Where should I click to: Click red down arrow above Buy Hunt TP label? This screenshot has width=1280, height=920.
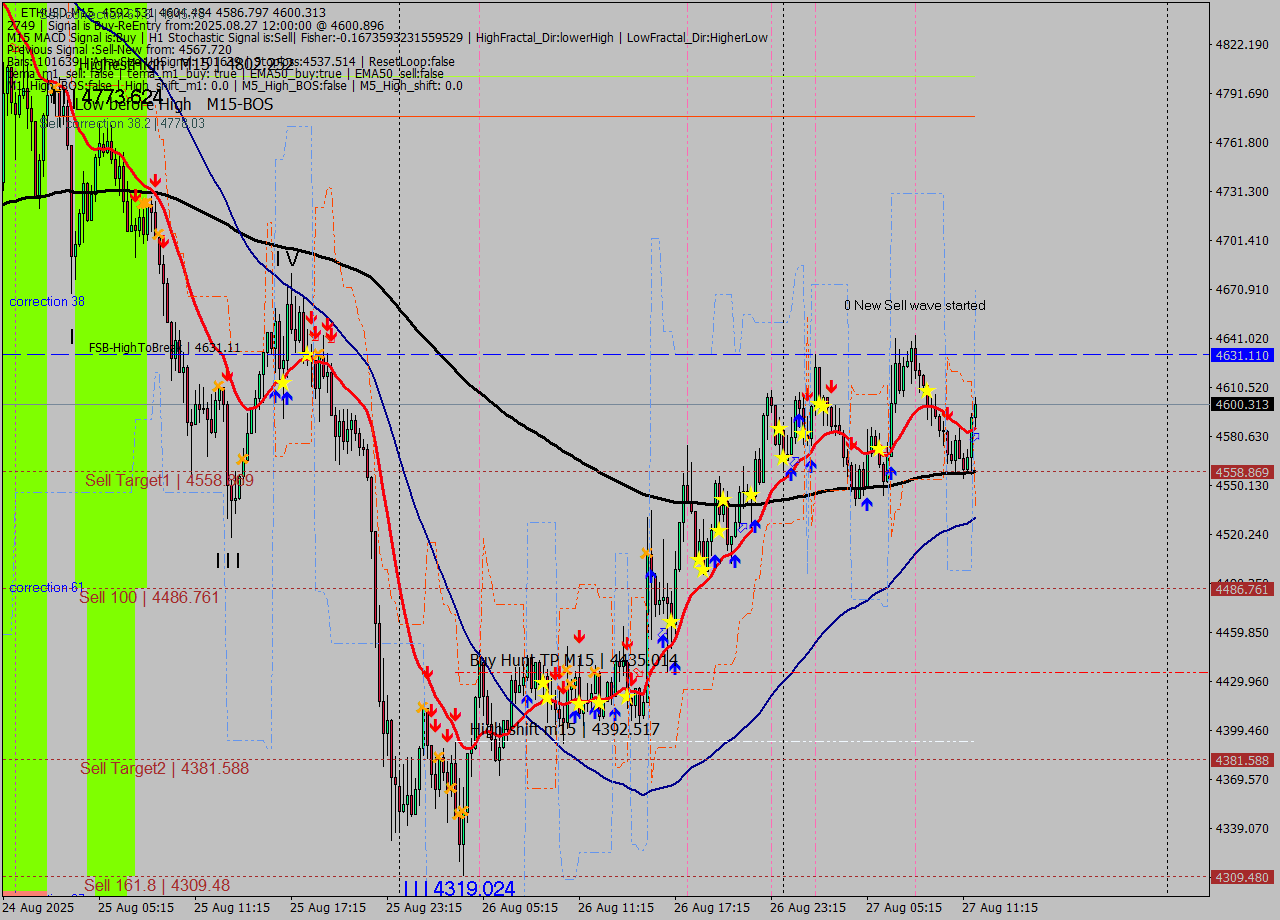(x=579, y=636)
